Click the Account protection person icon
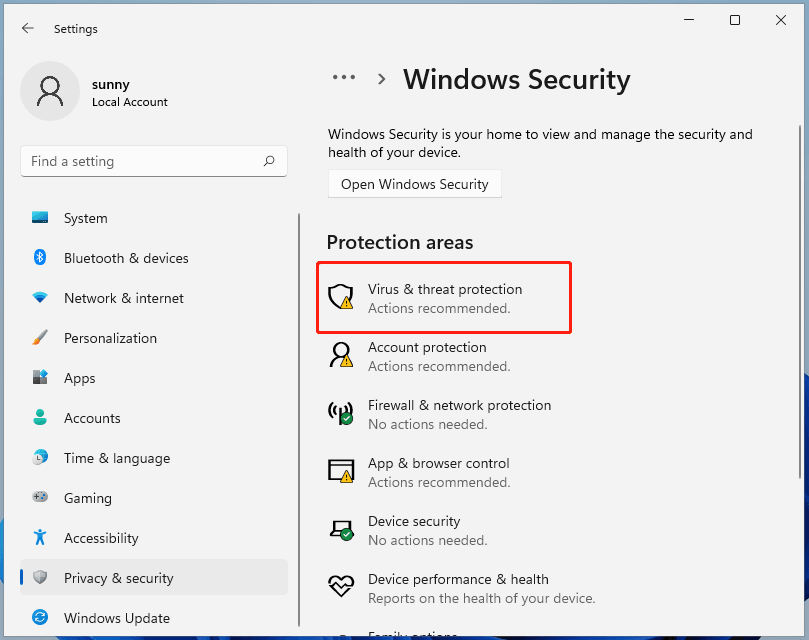Screen dimensions: 809x640 [x=341, y=355]
